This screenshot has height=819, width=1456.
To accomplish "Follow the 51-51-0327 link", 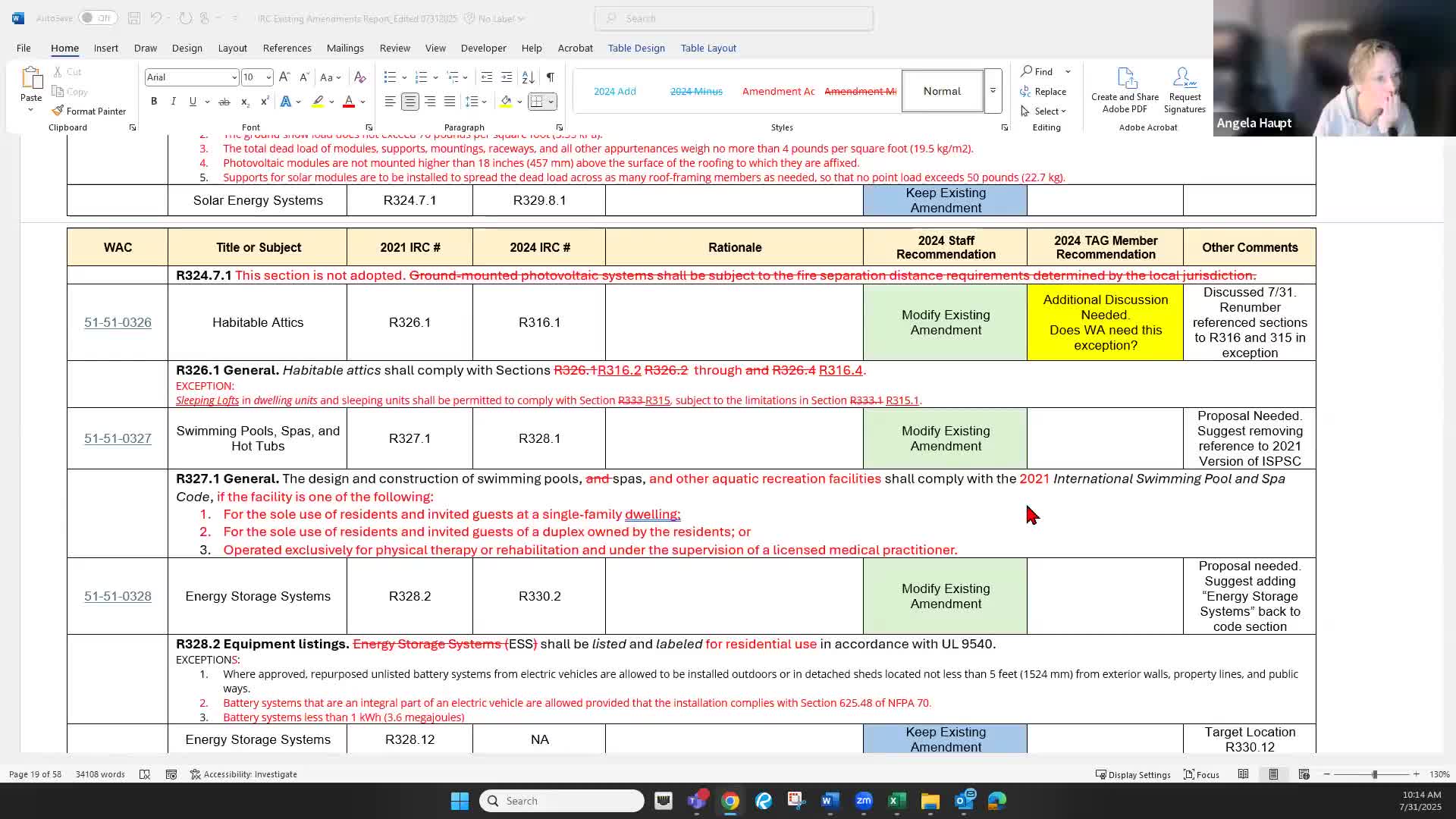I will [118, 438].
